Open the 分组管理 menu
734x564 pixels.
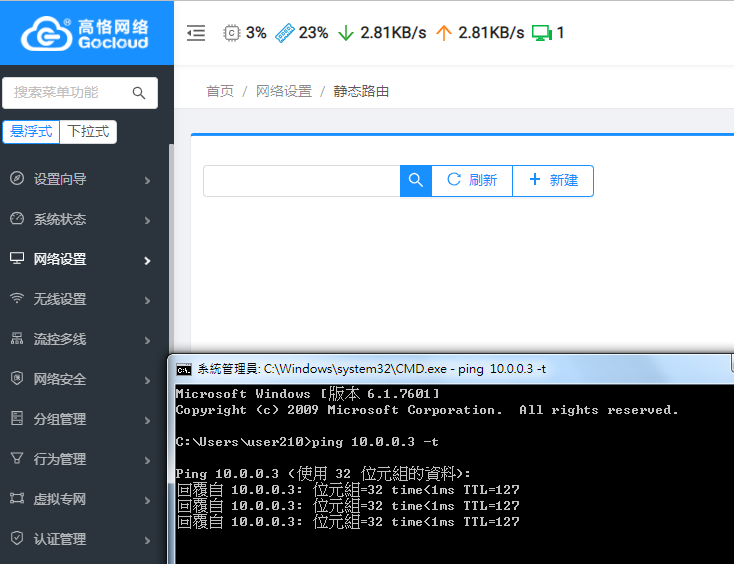(83, 419)
